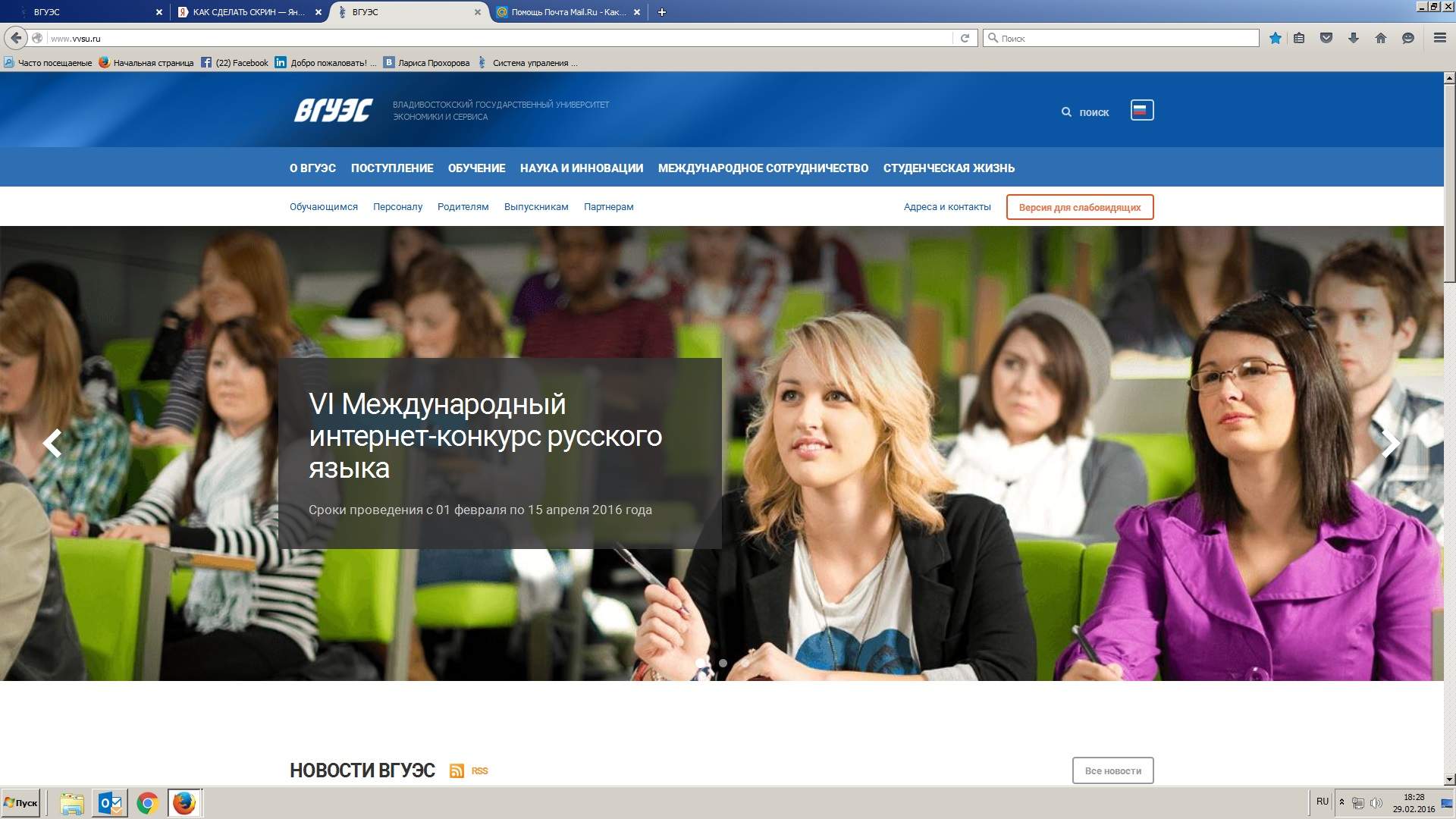Click the vertical page scrollbar thumb
Image resolution: width=1456 pixels, height=819 pixels.
(x=1449, y=182)
